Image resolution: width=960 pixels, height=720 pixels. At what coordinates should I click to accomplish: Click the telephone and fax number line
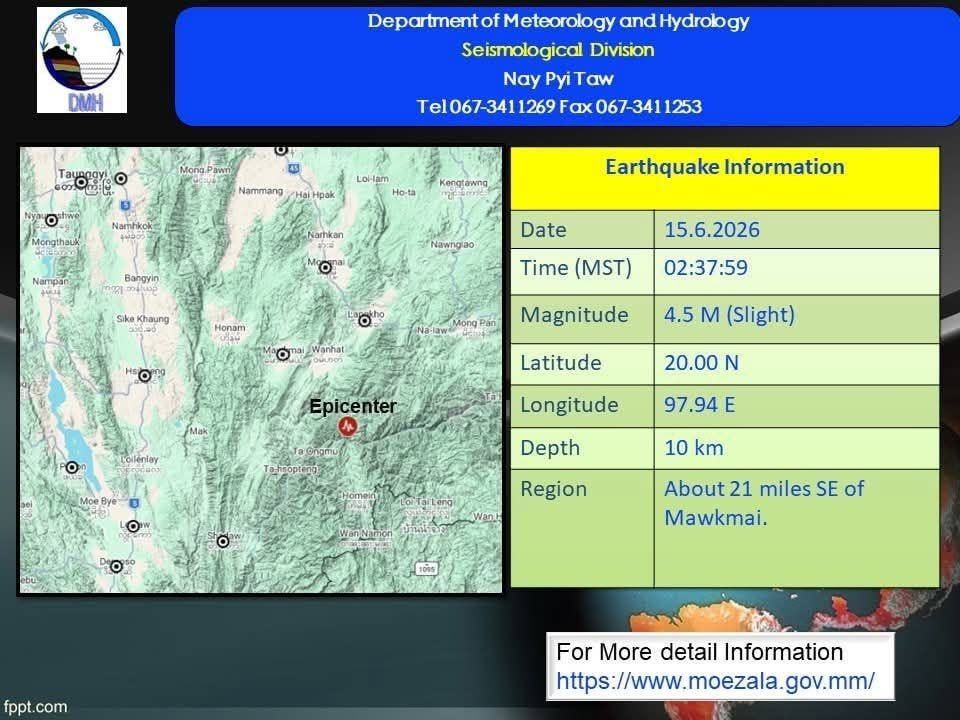point(559,107)
